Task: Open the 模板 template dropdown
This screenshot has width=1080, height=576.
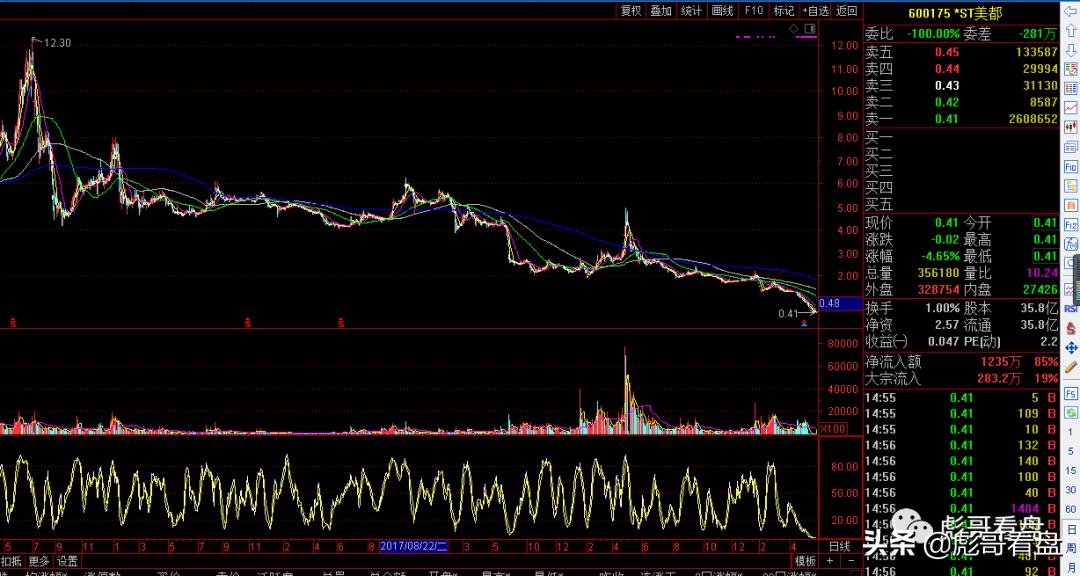Action: 804,561
